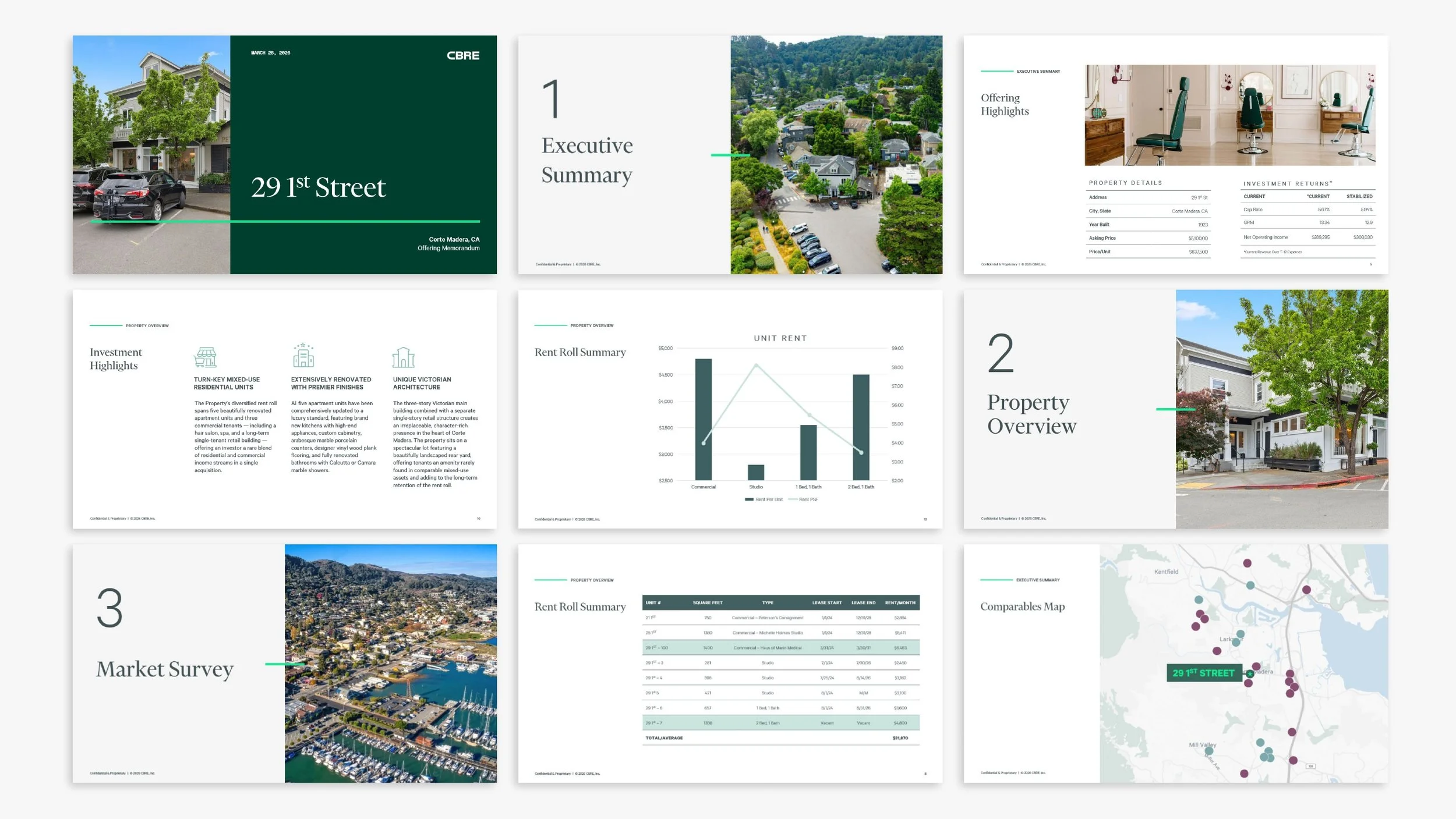Open the rent roll table slide
1456x819 pixels.
730,664
